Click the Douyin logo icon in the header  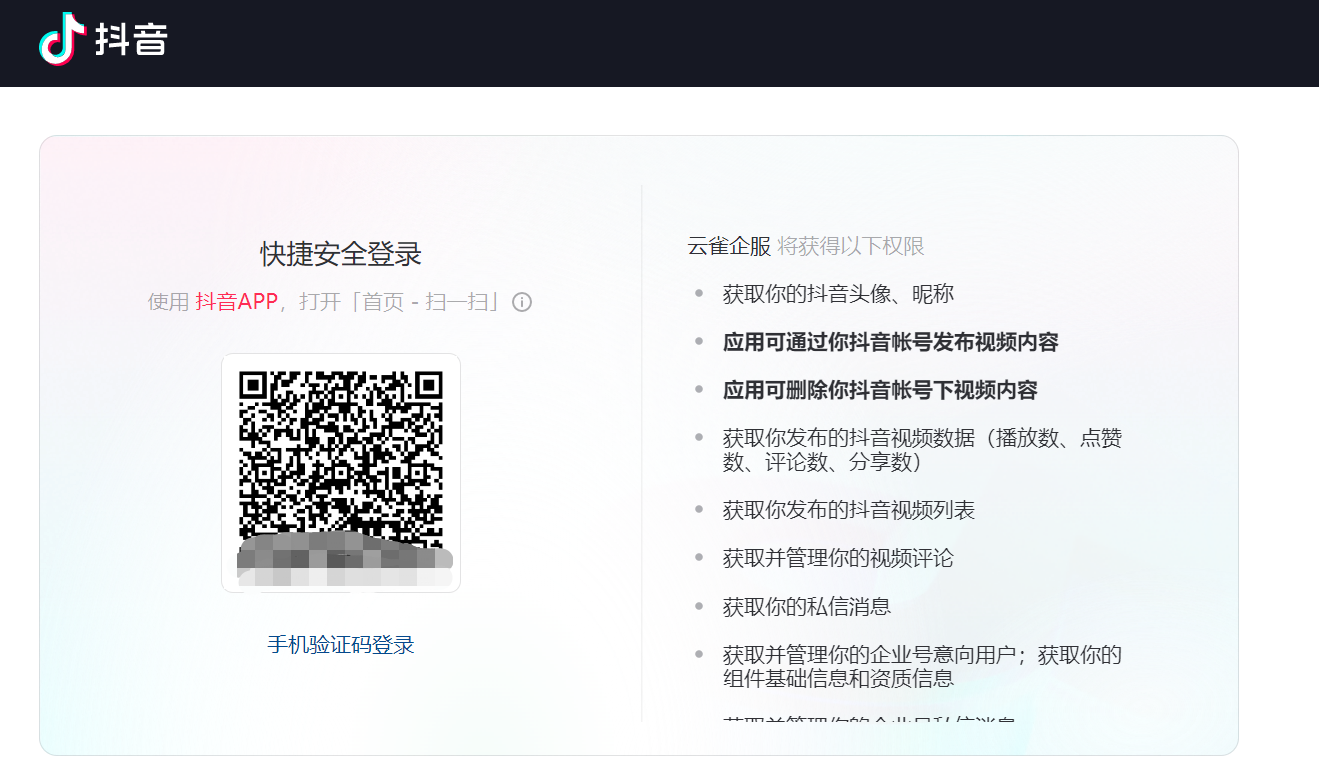tap(61, 39)
